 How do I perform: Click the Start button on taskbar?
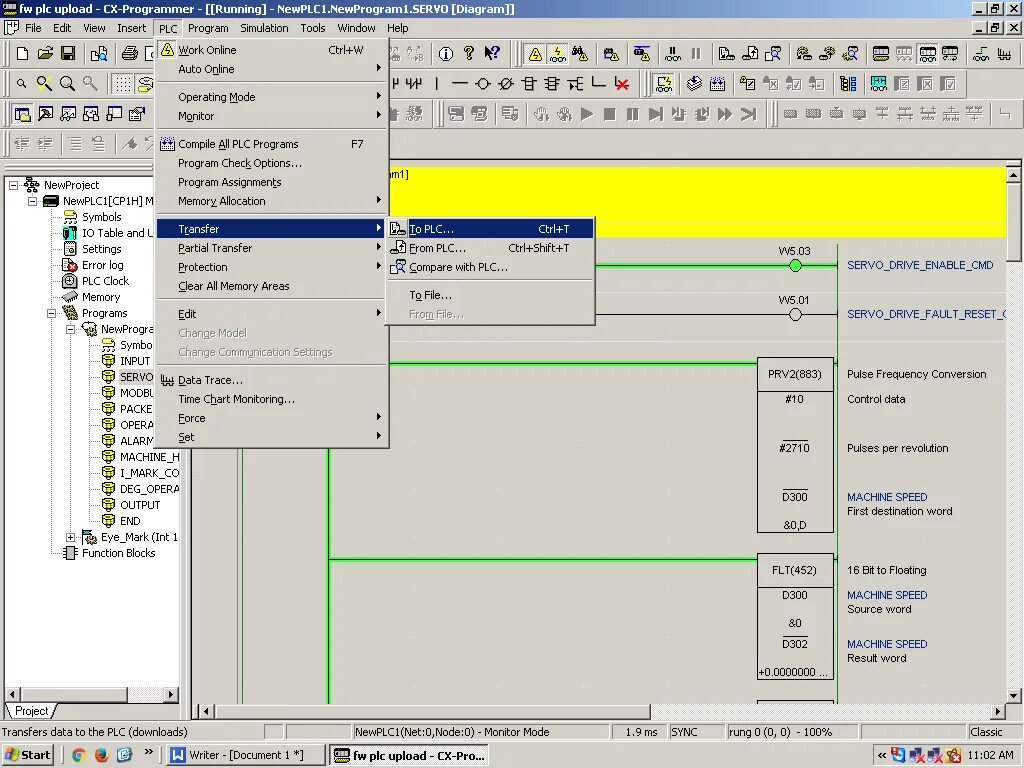tap(28, 755)
